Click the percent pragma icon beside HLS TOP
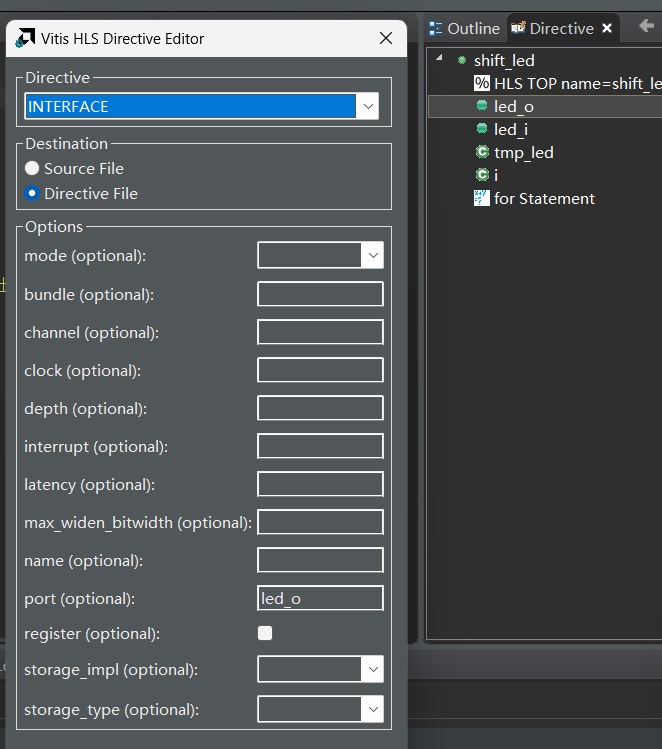The height and width of the screenshot is (749, 662). [481, 83]
